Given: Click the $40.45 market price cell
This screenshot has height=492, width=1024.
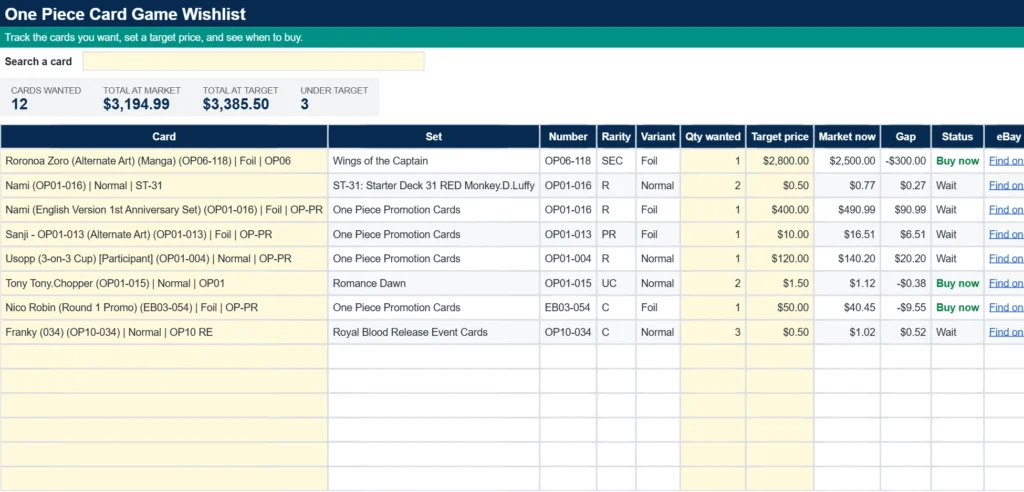Looking at the screenshot, I should [847, 308].
